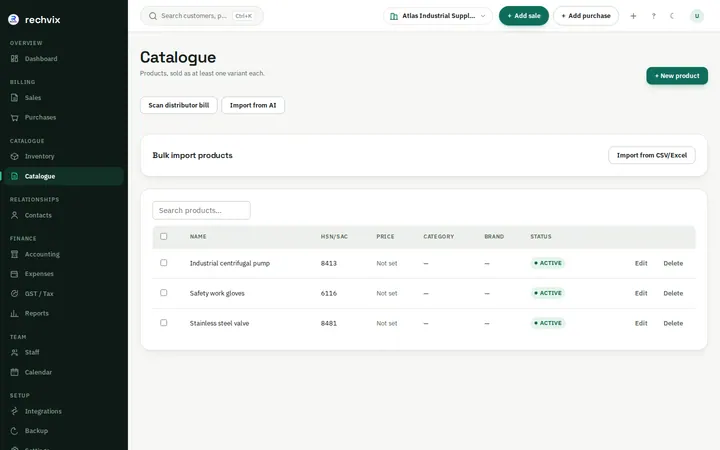Click the STATUS column header

click(541, 236)
